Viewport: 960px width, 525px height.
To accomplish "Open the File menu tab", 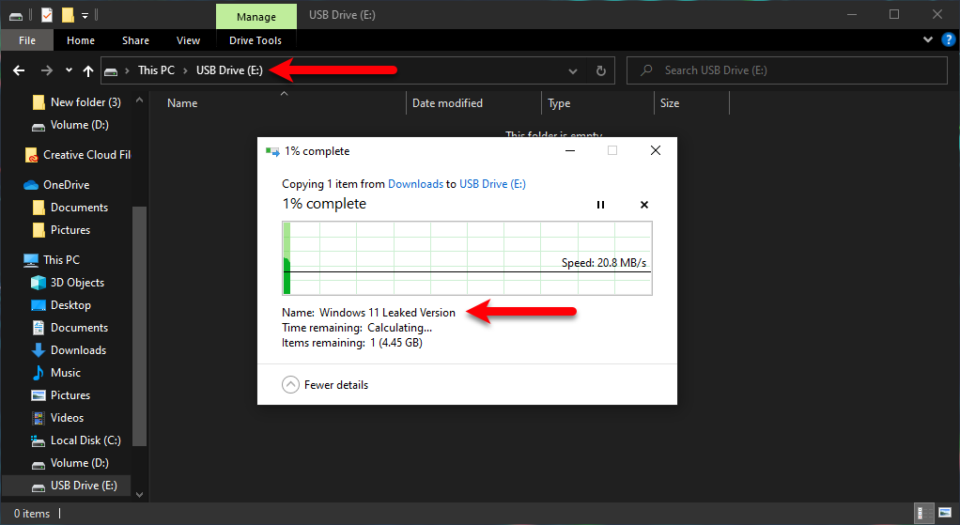I will coord(27,41).
